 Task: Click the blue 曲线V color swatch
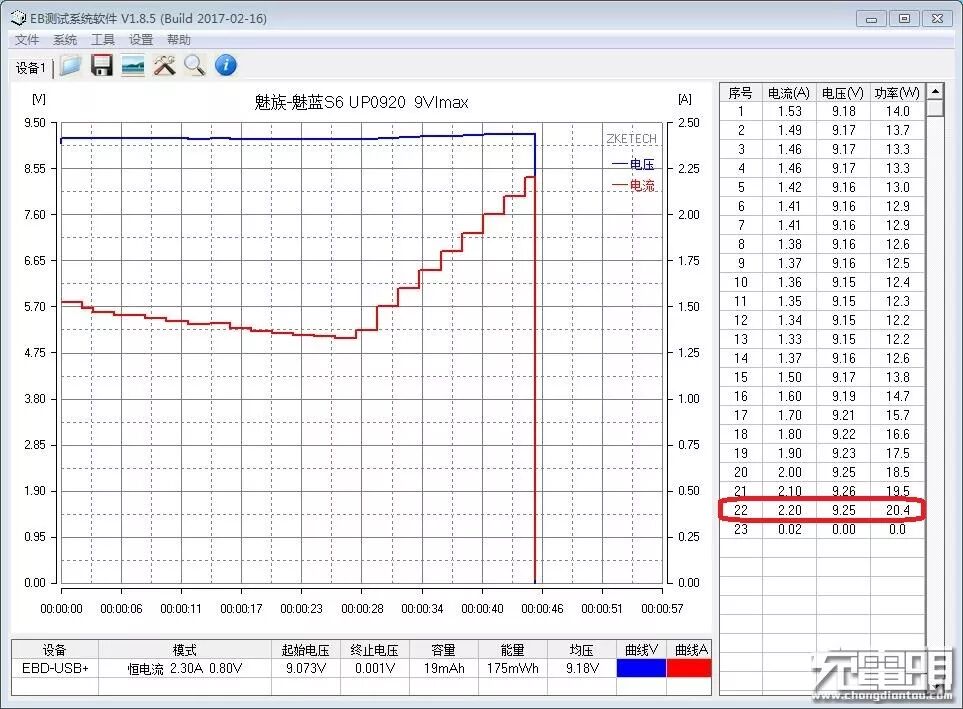641,668
